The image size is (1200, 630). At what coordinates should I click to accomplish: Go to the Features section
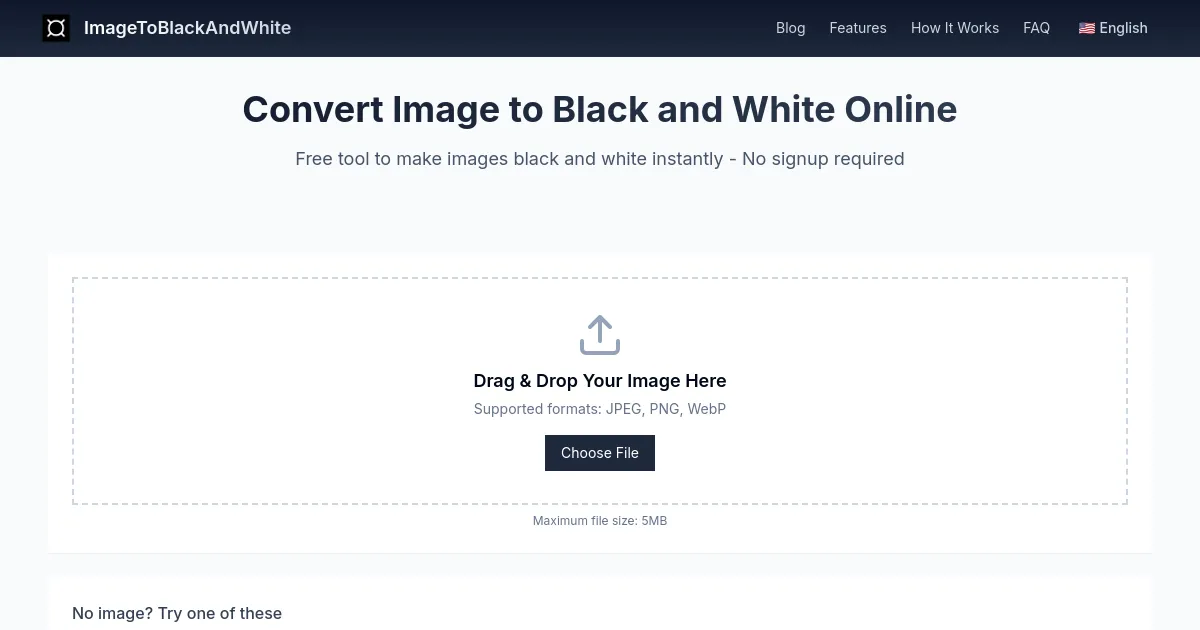857,28
